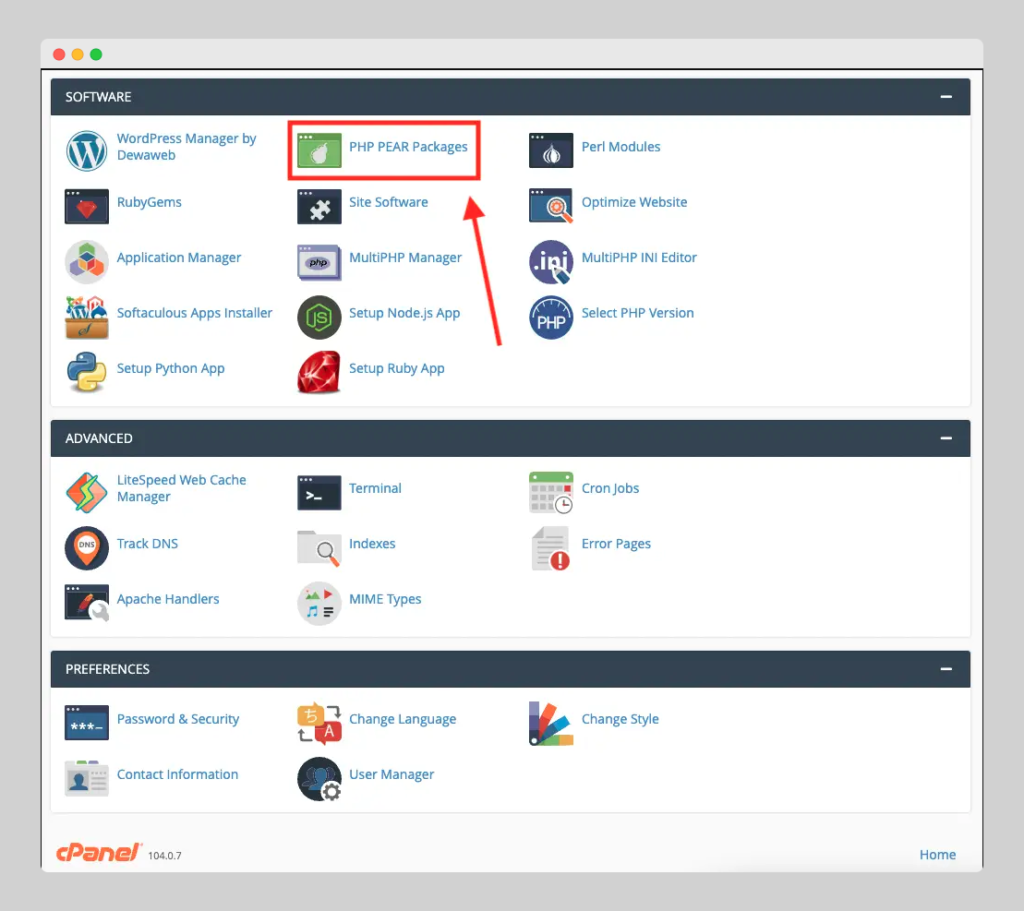This screenshot has width=1024, height=911.
Task: Collapse the ADVANCED section
Action: click(945, 437)
